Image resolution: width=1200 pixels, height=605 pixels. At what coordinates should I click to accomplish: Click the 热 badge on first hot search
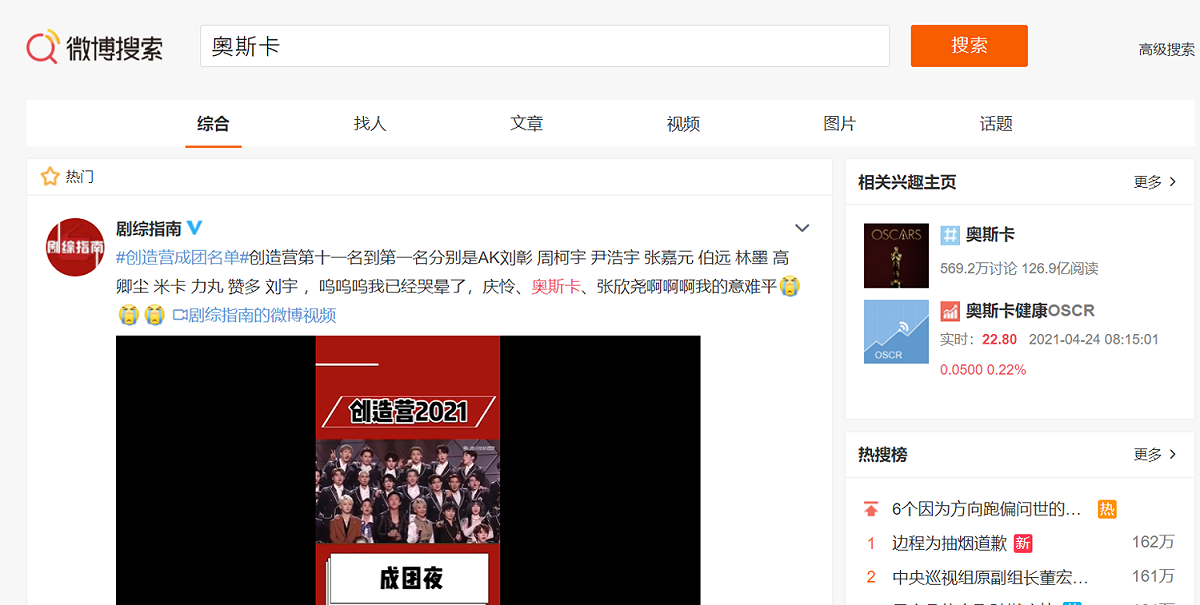pyautogui.click(x=1107, y=509)
